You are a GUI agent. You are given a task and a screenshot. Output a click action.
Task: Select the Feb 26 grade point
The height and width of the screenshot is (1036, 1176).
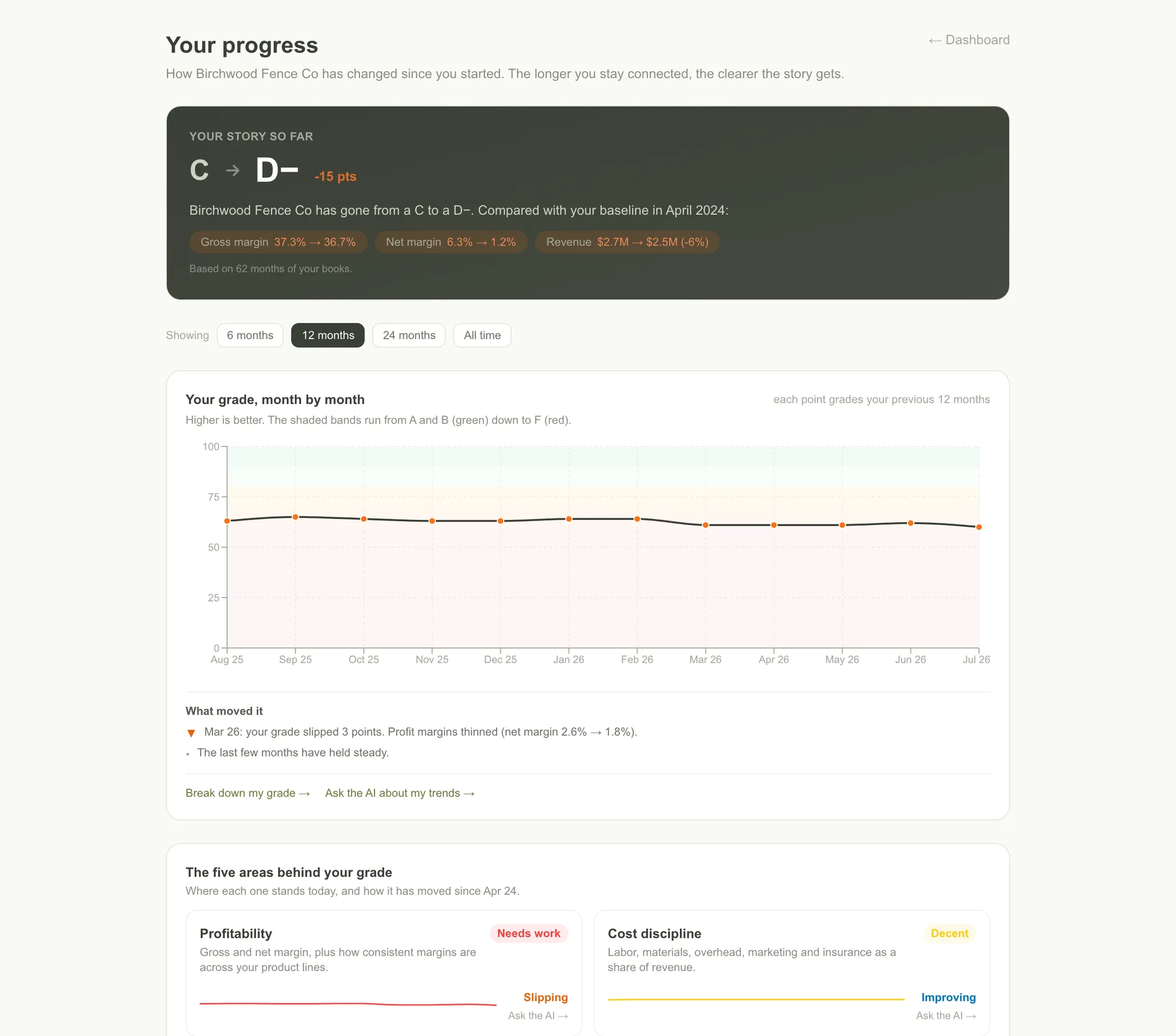tap(637, 519)
